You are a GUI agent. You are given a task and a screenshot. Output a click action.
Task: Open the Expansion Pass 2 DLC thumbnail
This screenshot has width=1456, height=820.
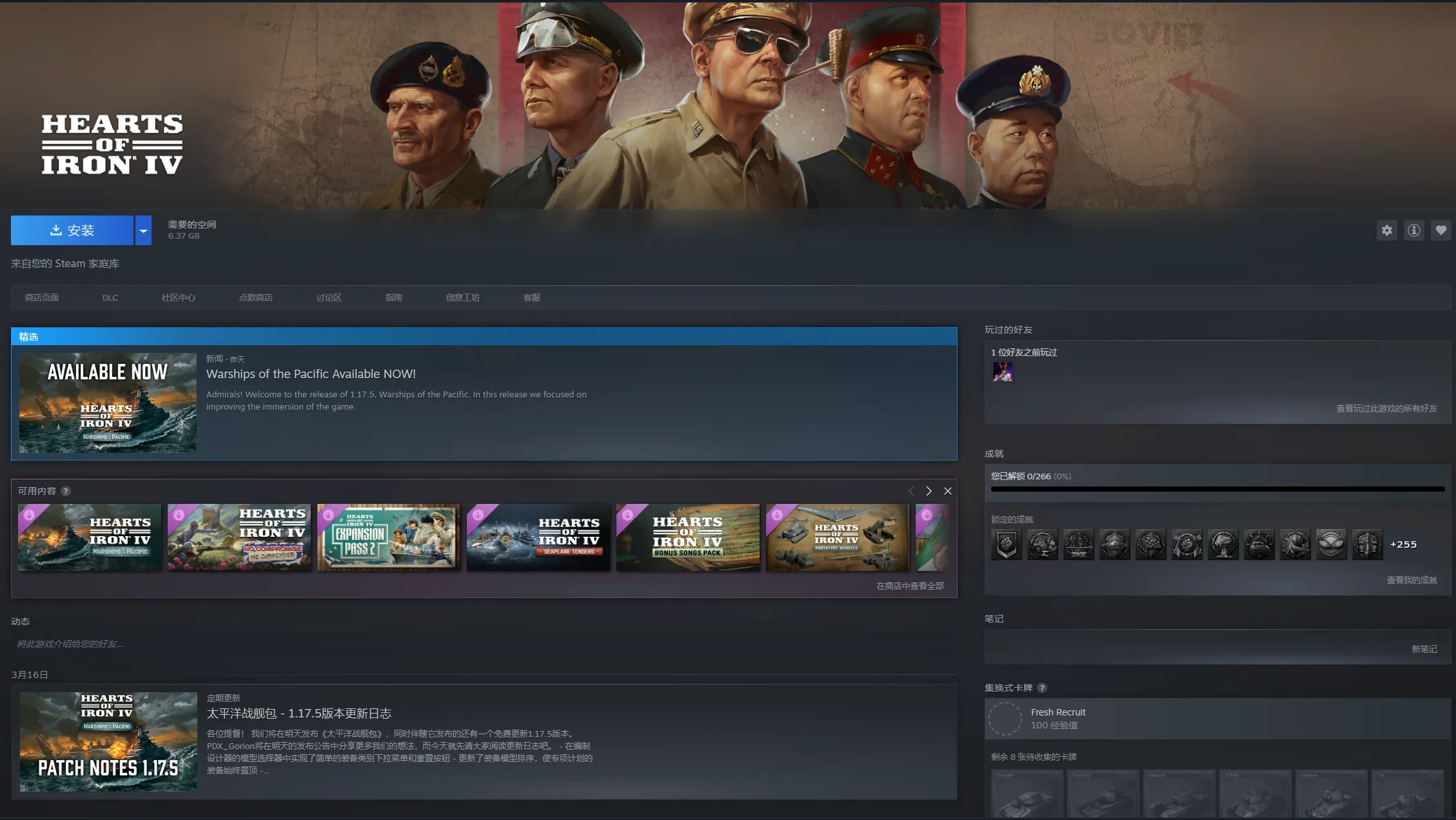click(x=388, y=537)
